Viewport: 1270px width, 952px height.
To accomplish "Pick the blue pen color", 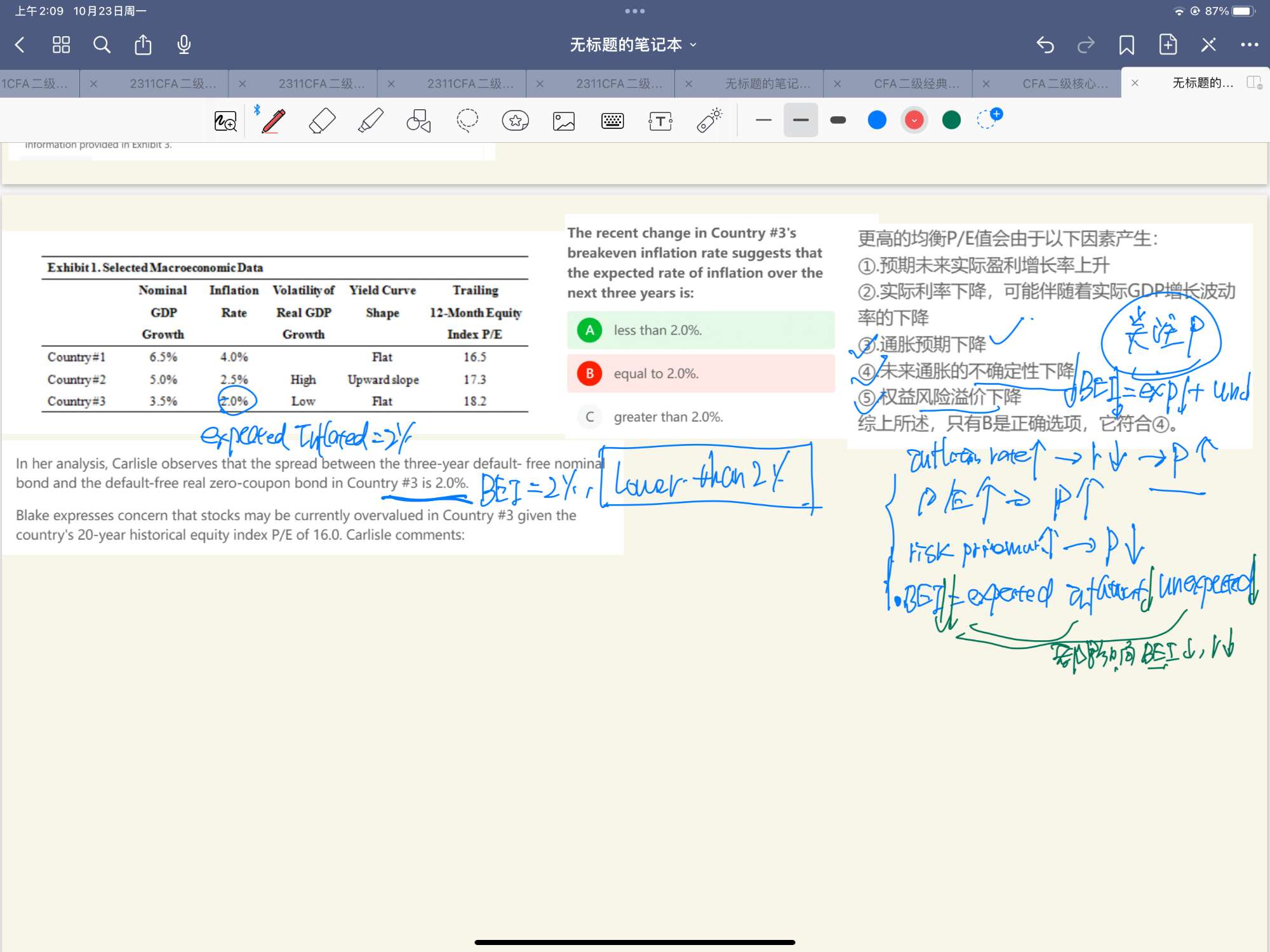I will click(877, 120).
